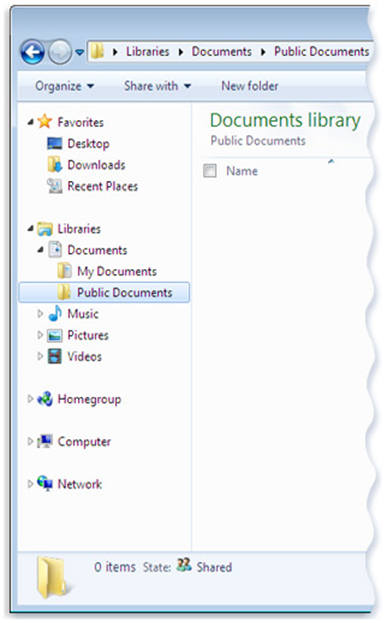The width and height of the screenshot is (387, 623).
Task: Click the Shared state text
Action: coord(214,567)
